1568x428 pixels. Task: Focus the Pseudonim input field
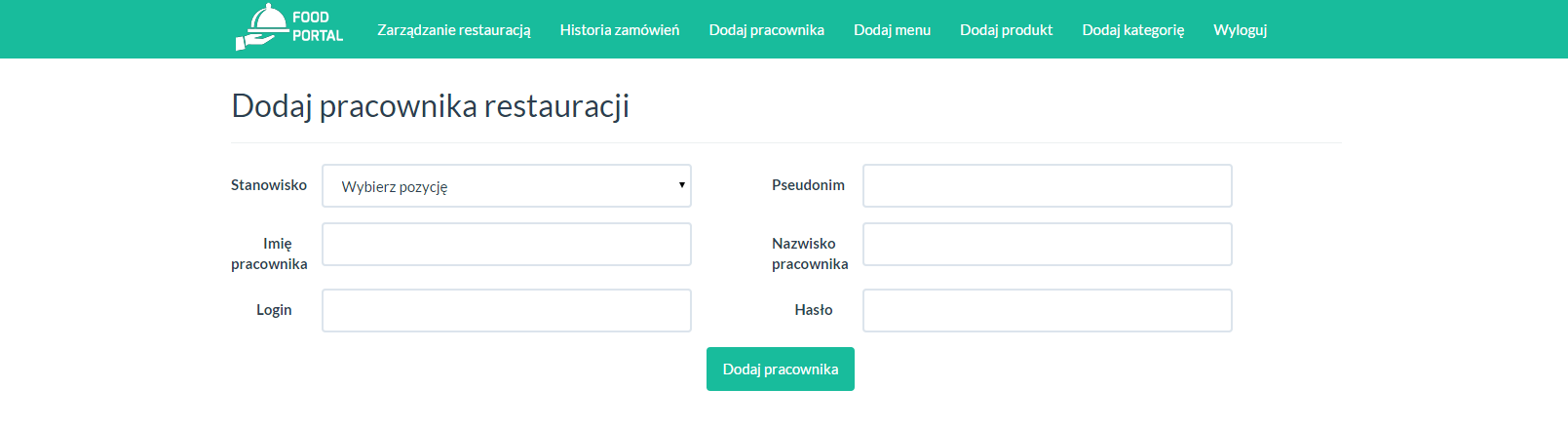(x=1048, y=185)
